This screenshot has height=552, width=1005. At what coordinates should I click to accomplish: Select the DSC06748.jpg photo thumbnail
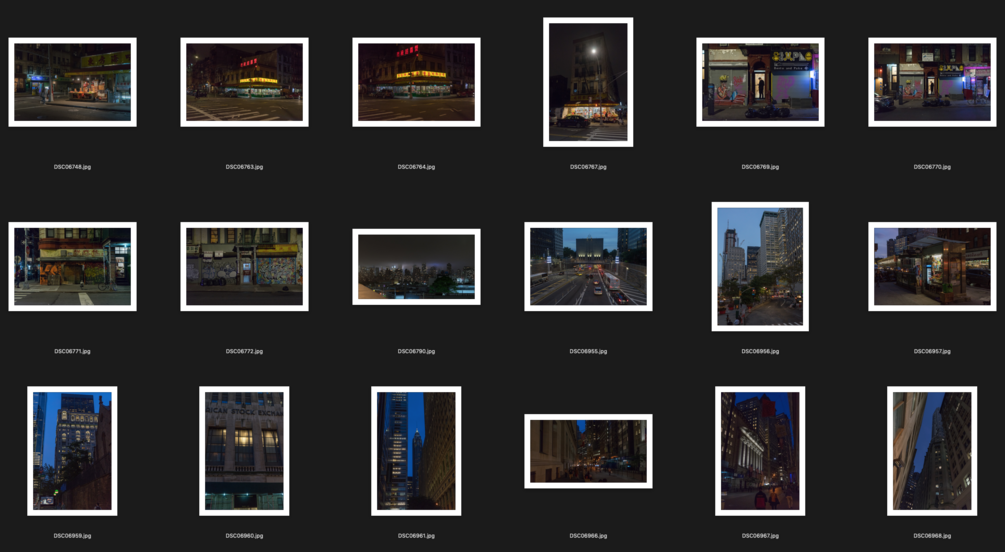pyautogui.click(x=72, y=82)
